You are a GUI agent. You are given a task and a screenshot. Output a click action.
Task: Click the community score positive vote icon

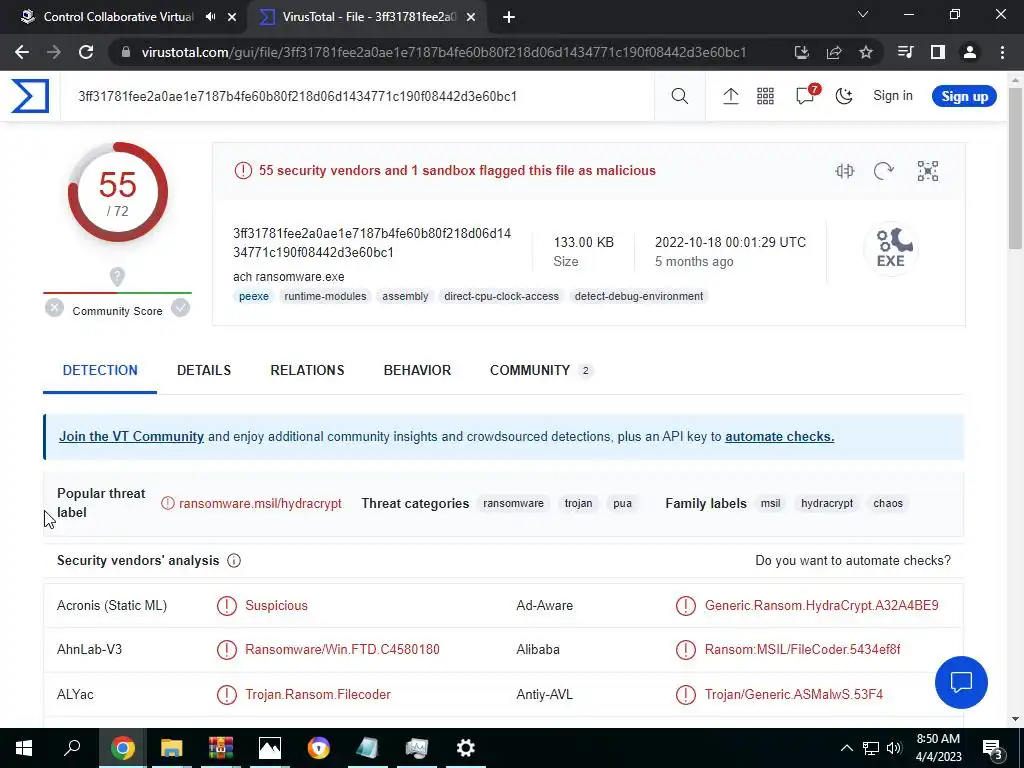coord(180,308)
